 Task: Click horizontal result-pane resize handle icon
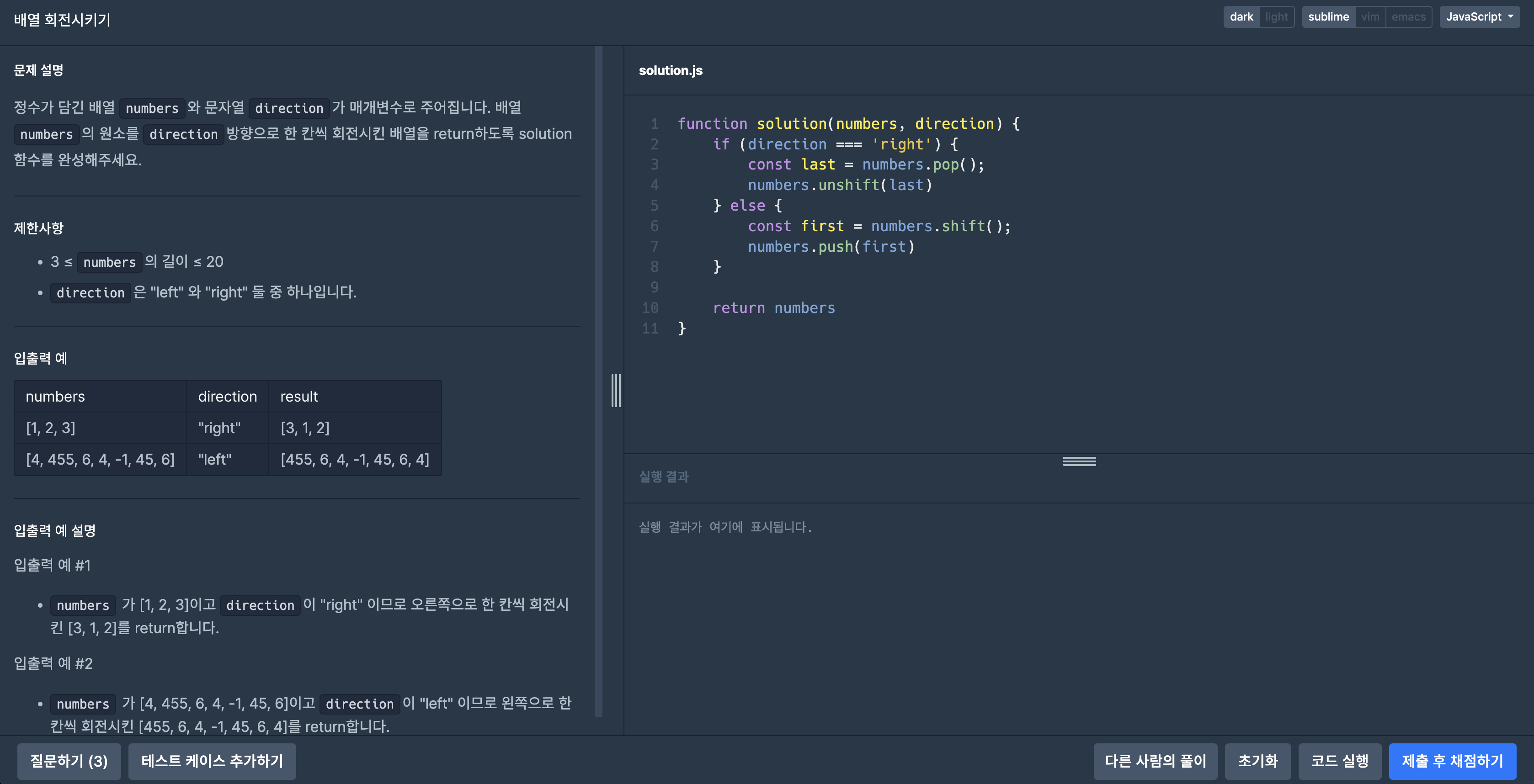pyautogui.click(x=1079, y=461)
